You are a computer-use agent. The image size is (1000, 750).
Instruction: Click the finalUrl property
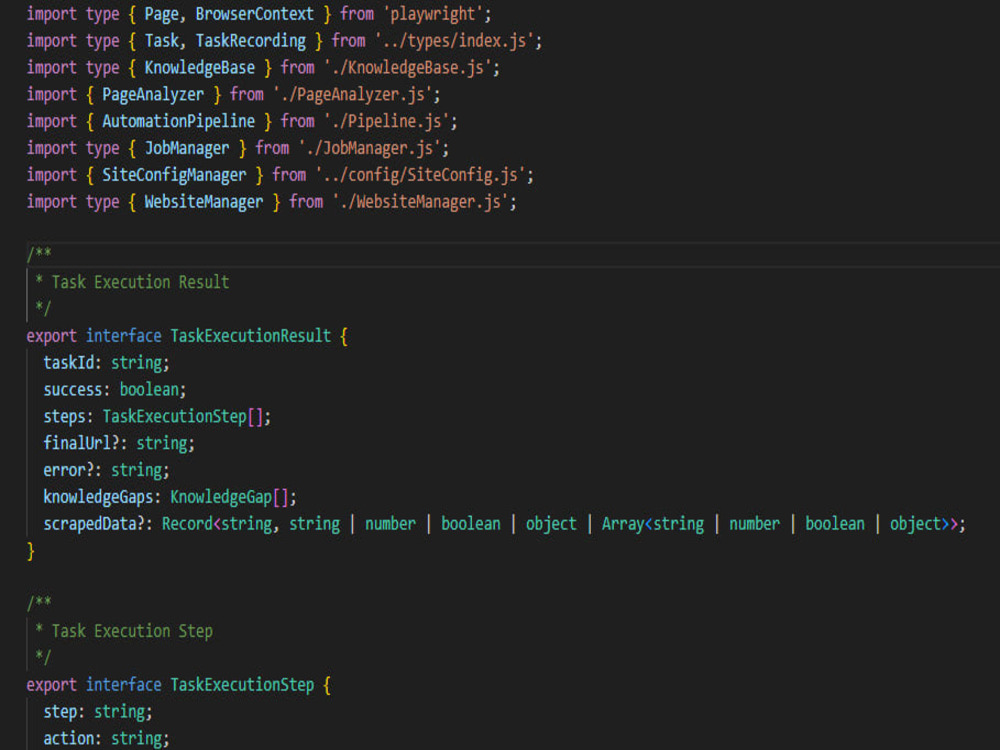pyautogui.click(x=77, y=443)
